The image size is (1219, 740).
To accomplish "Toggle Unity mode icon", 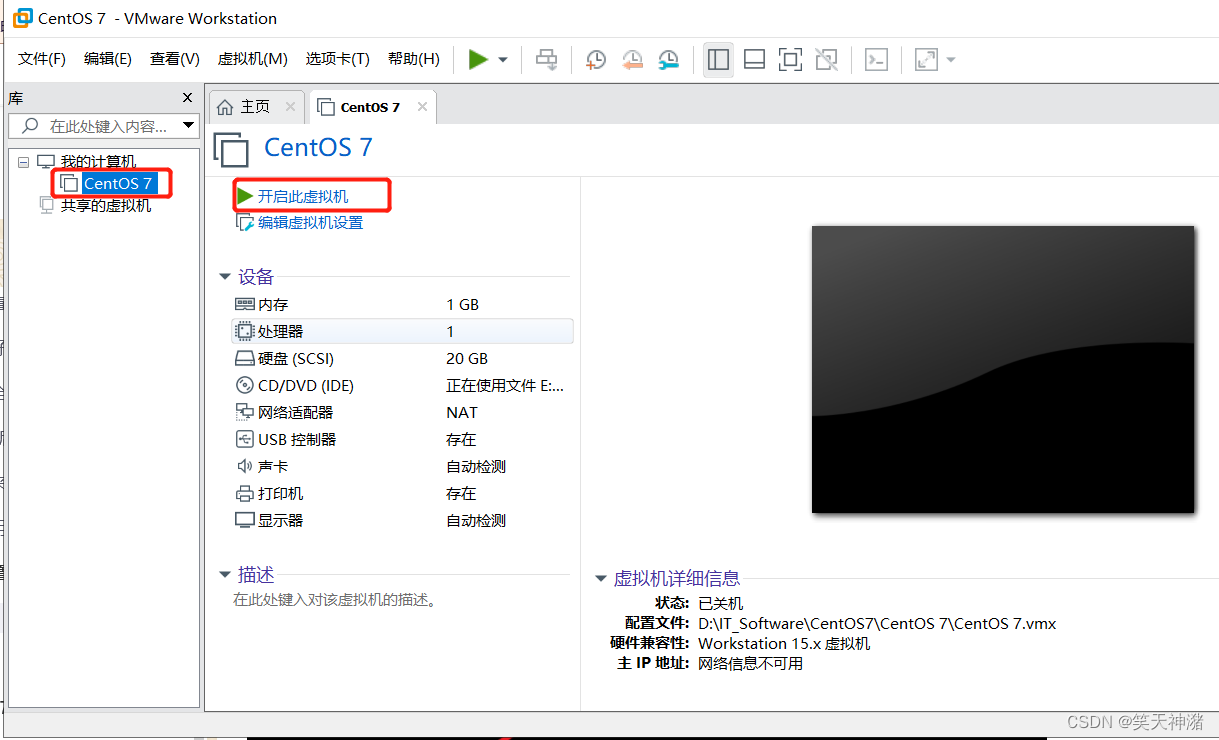I will [827, 60].
